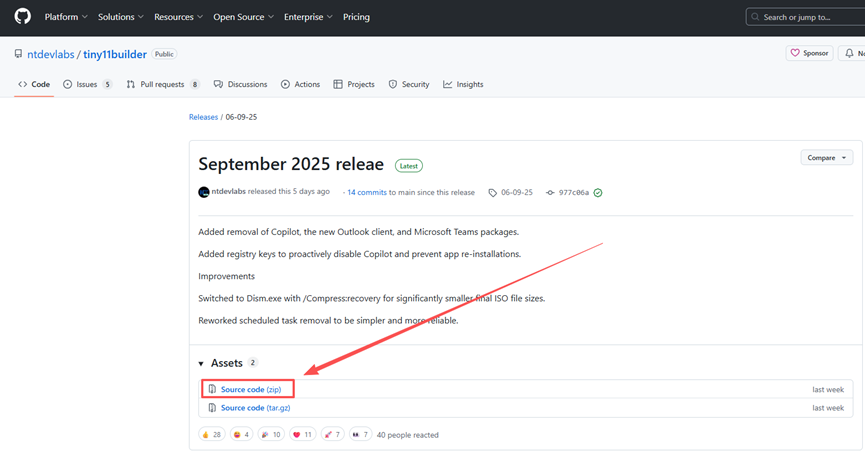The height and width of the screenshot is (452, 865).
Task: Click the tag icon beside 06-09-25
Action: coord(493,193)
